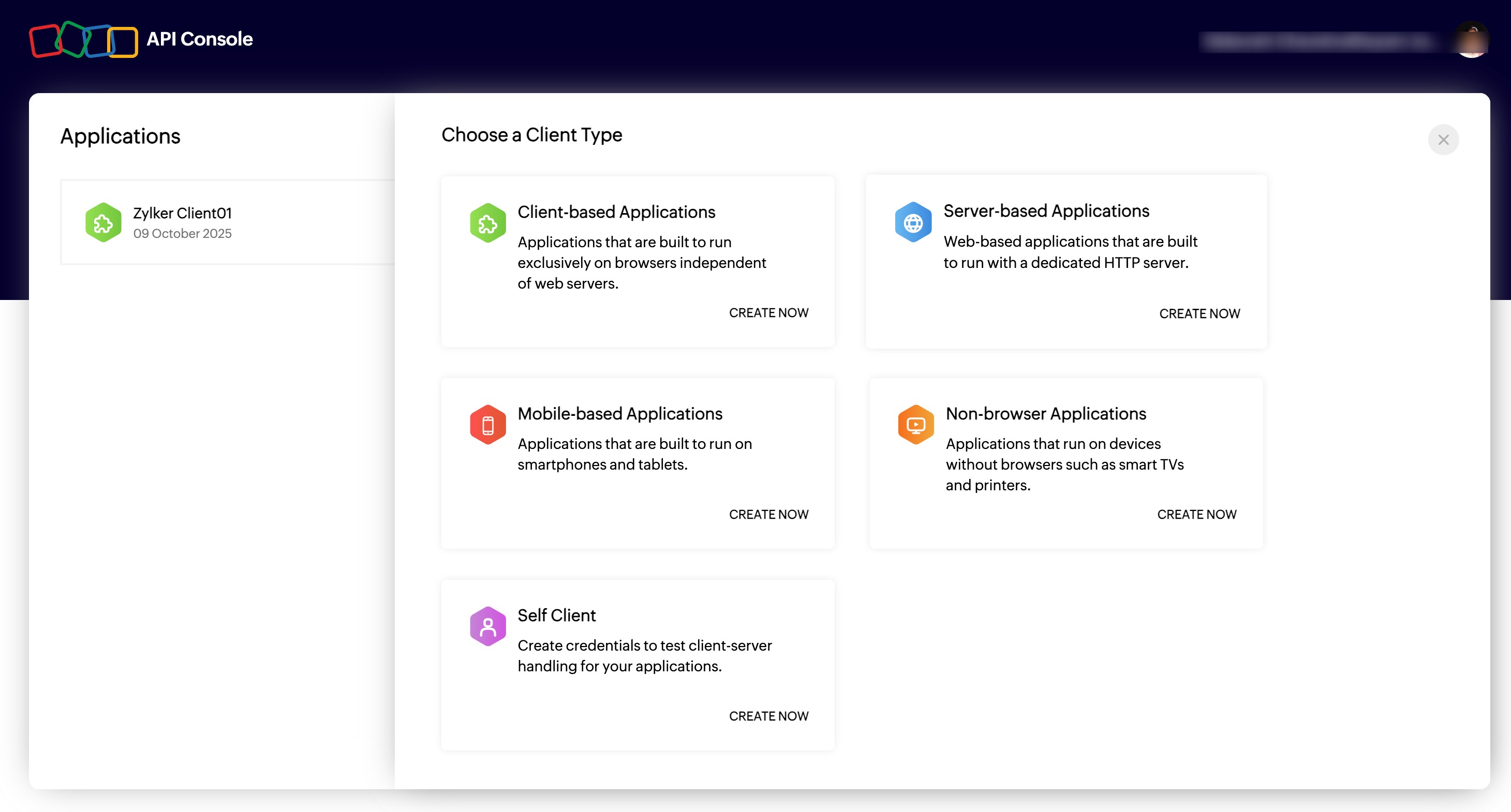Close the Choose a Client Type panel

[x=1443, y=140]
